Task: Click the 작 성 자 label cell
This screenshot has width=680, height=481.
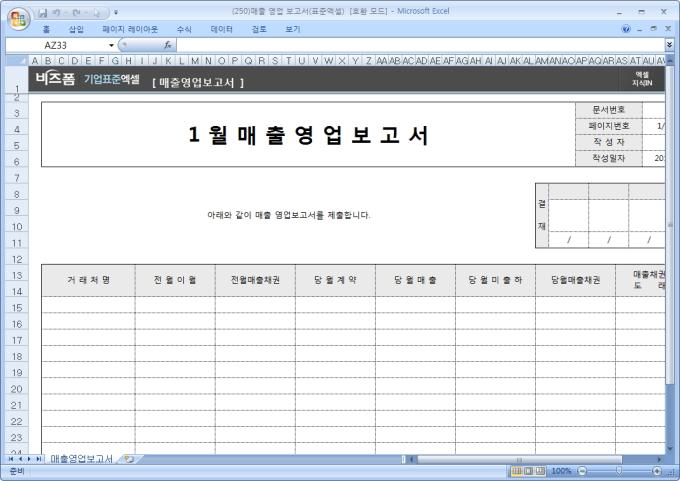Action: [608, 142]
